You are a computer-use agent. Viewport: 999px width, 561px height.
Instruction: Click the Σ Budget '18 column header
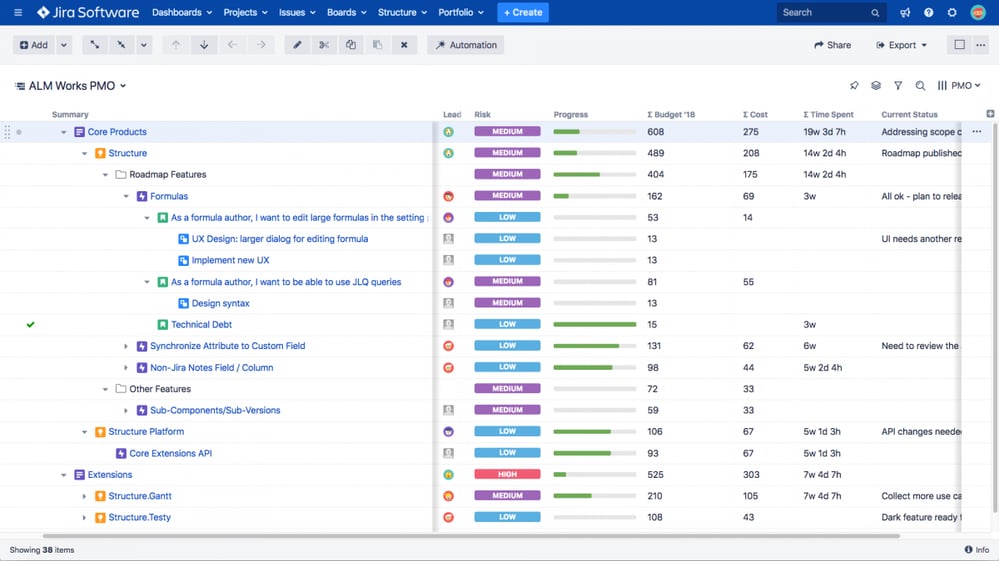click(x=671, y=115)
